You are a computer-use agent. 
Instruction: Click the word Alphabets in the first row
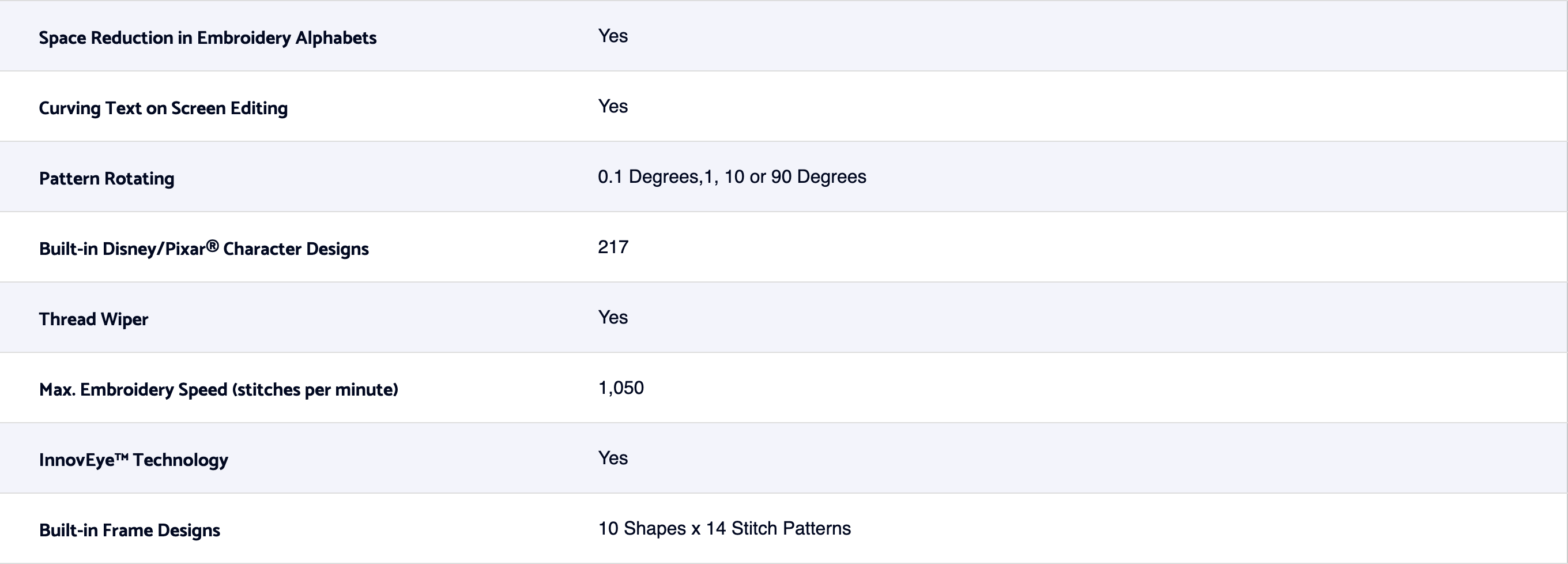336,37
